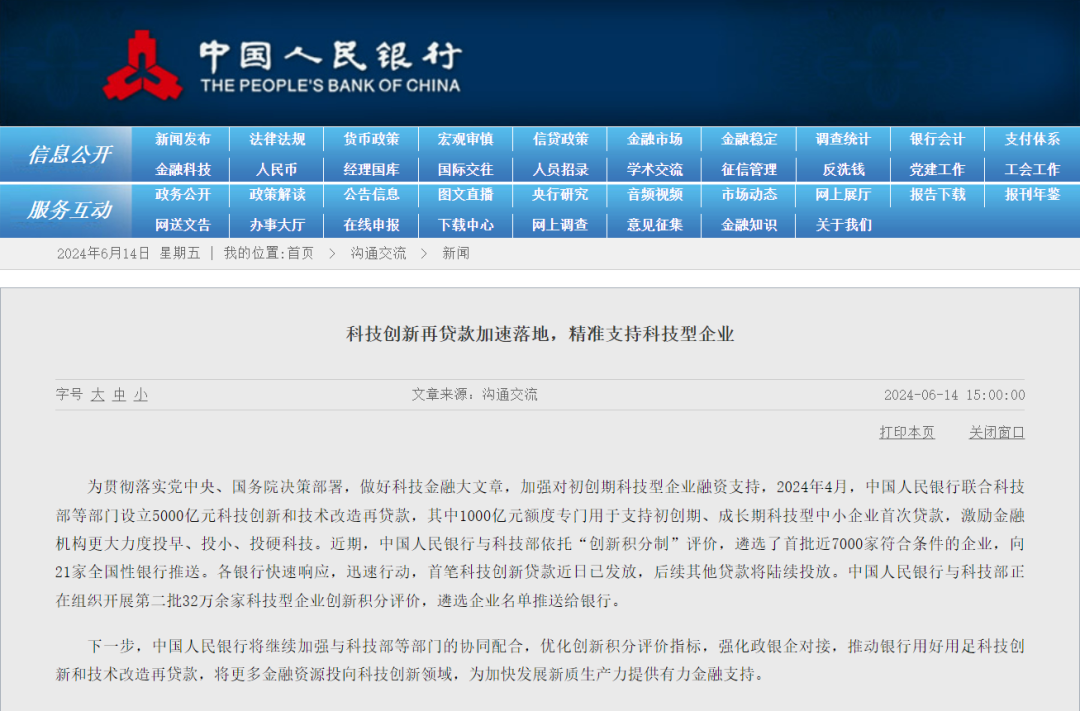
Task: Open 学术交流 section
Action: pos(654,169)
